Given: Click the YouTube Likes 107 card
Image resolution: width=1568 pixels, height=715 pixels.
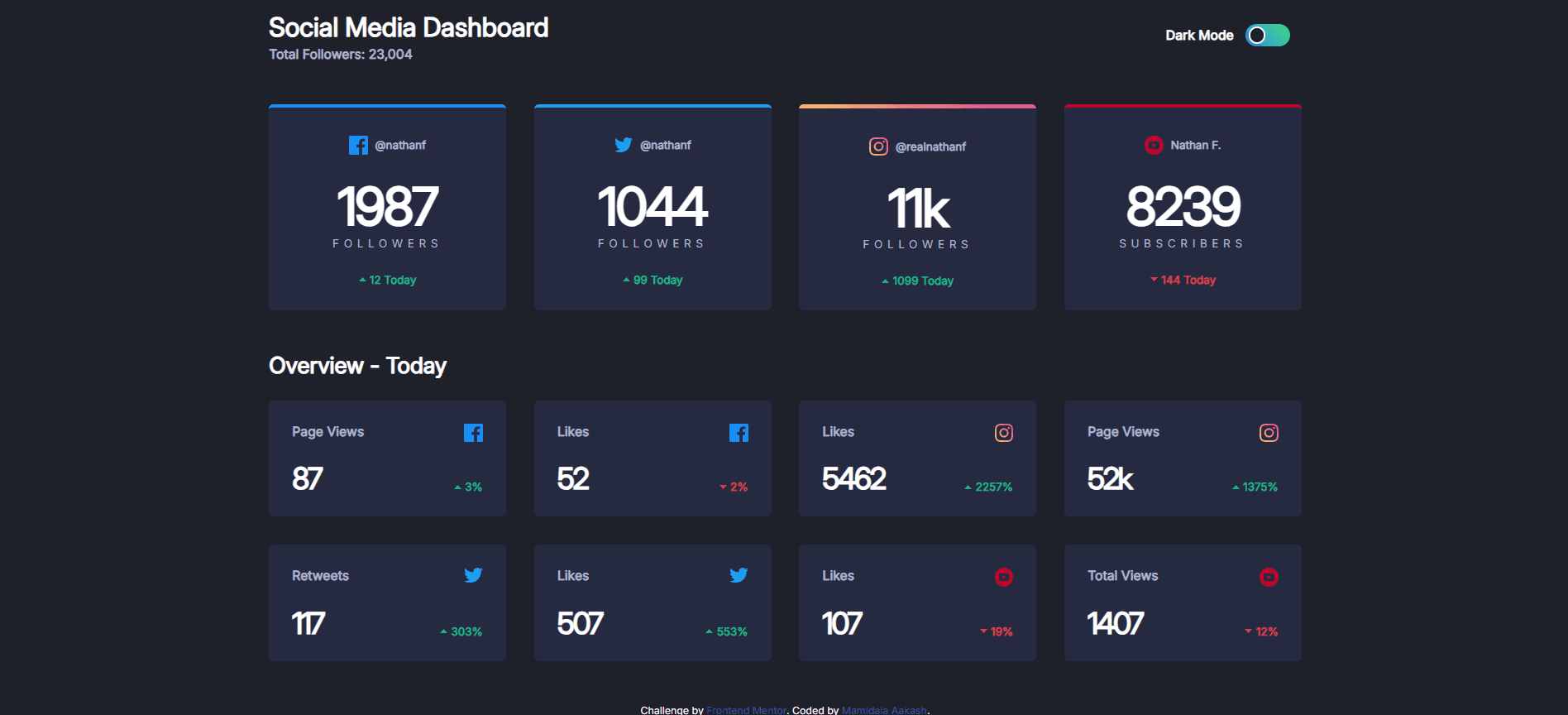Looking at the screenshot, I should pyautogui.click(x=917, y=603).
